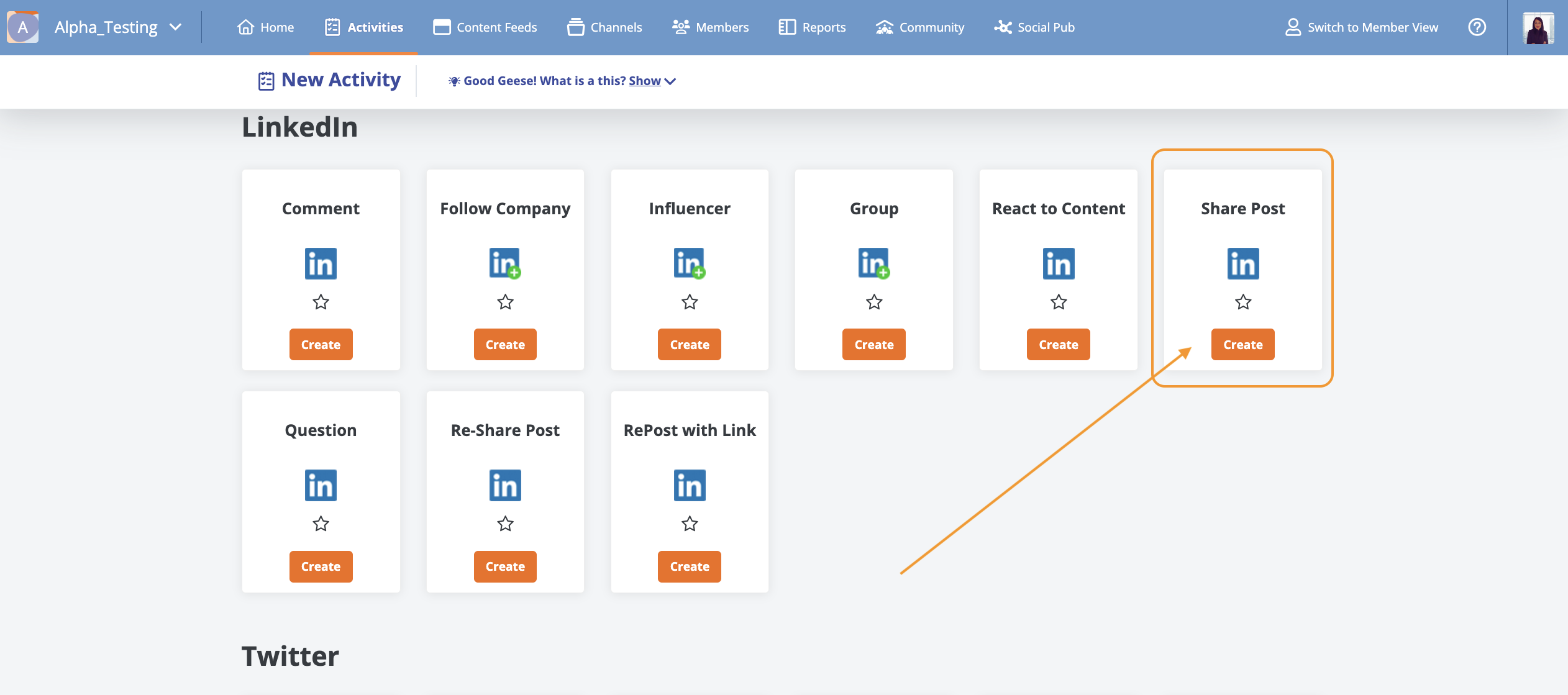Open Content Feeds menu
The width and height of the screenshot is (1568, 695).
(x=485, y=27)
